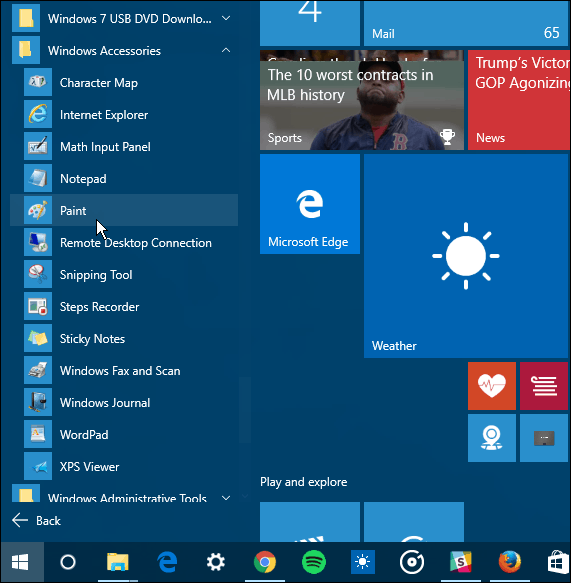Click the Windows Journal text label
Image resolution: width=571 pixels, height=583 pixels.
tap(105, 402)
